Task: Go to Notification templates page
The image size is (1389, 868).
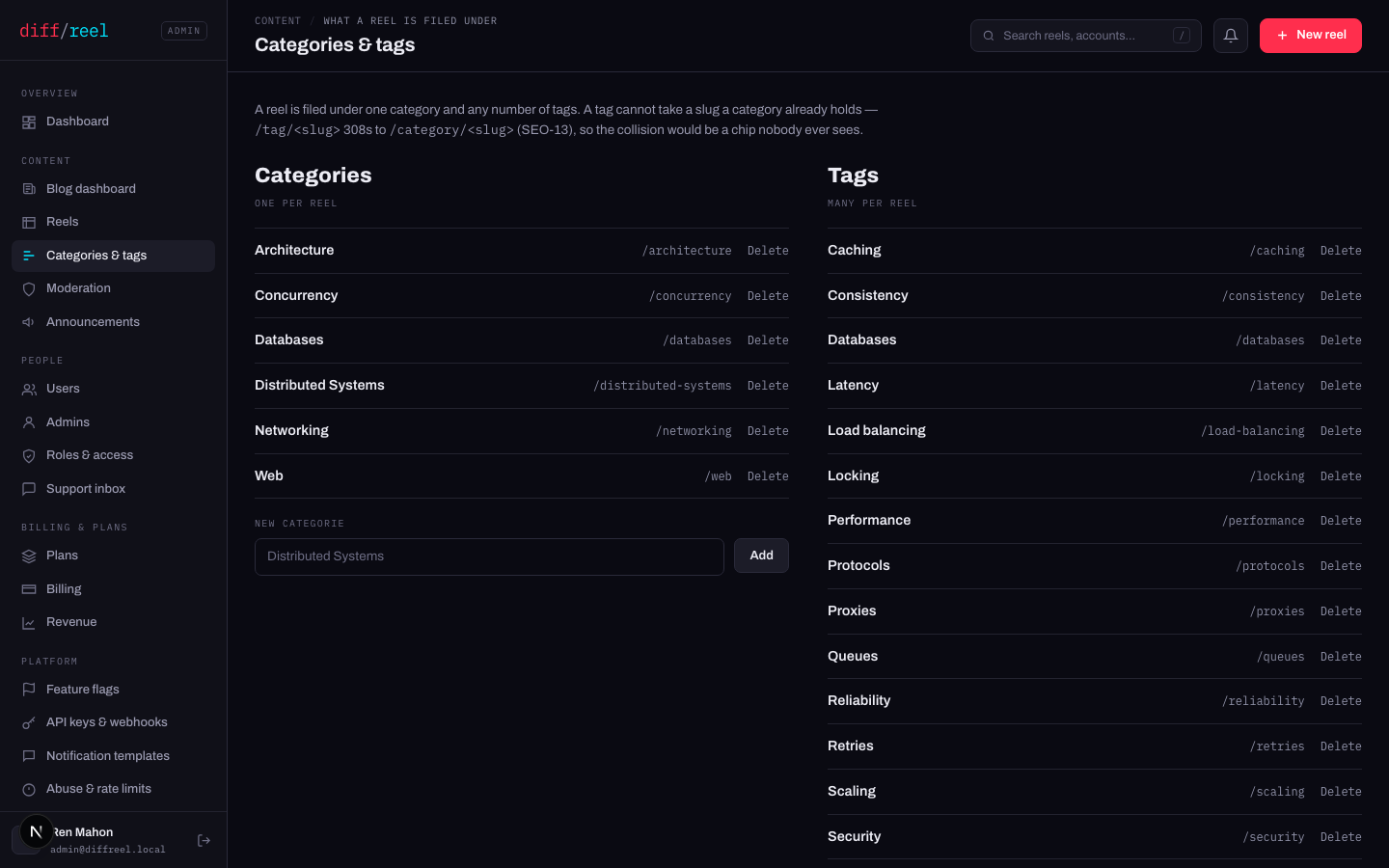Action: (113, 756)
